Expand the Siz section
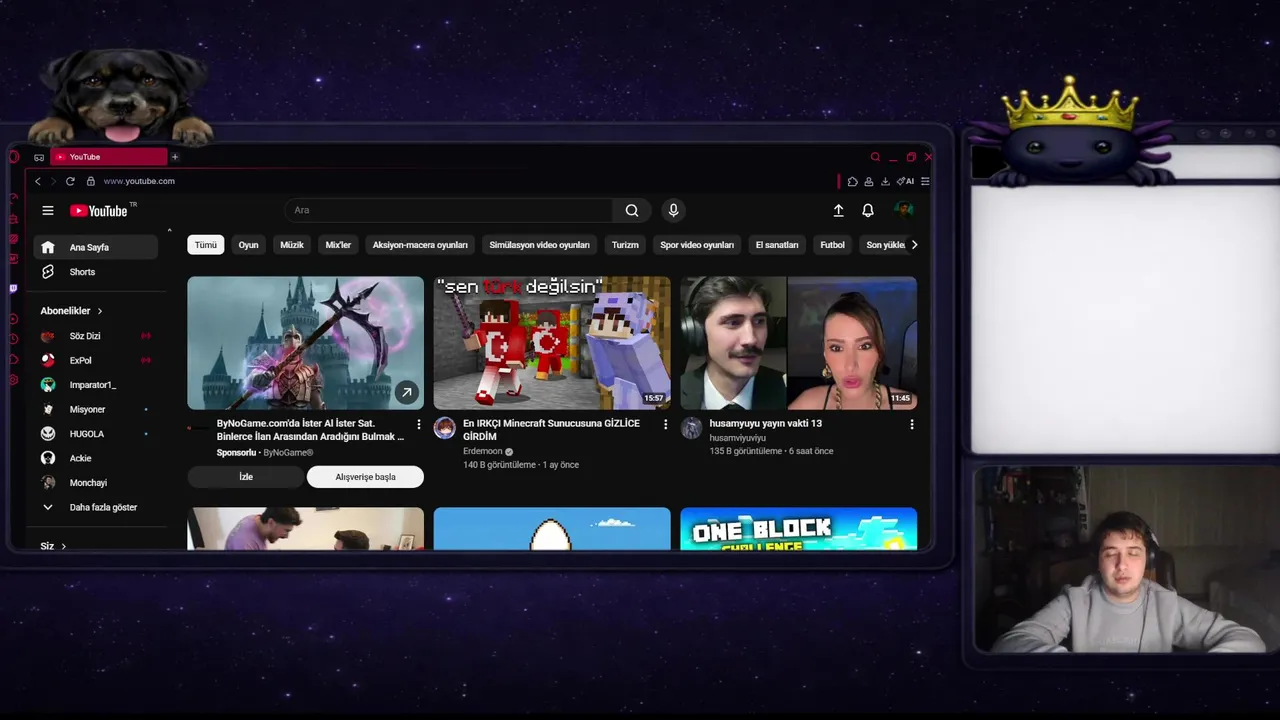The height and width of the screenshot is (720, 1280). [x=53, y=546]
